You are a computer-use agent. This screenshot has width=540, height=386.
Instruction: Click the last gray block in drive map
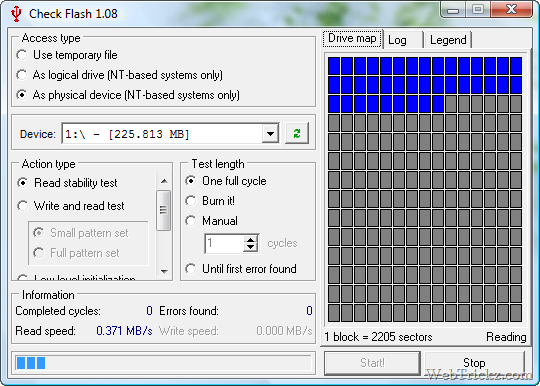(516, 313)
